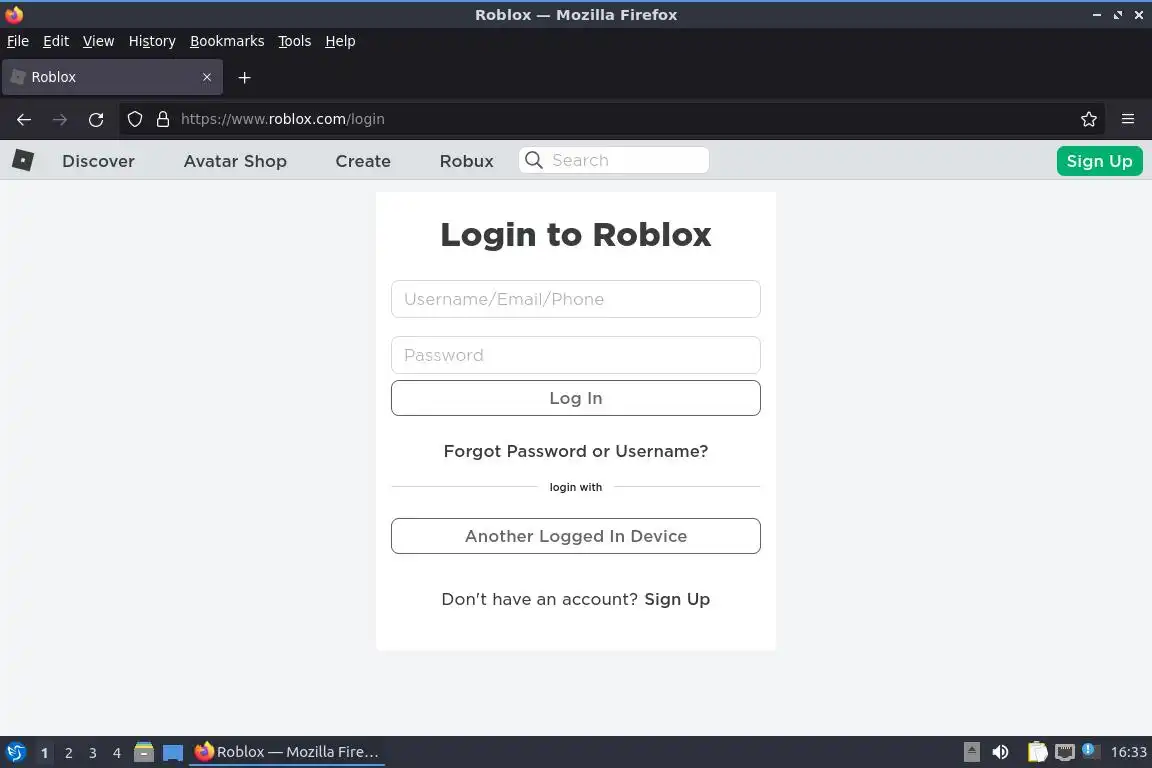The image size is (1152, 768).
Task: Open the Create navigation link
Action: pyautogui.click(x=363, y=161)
